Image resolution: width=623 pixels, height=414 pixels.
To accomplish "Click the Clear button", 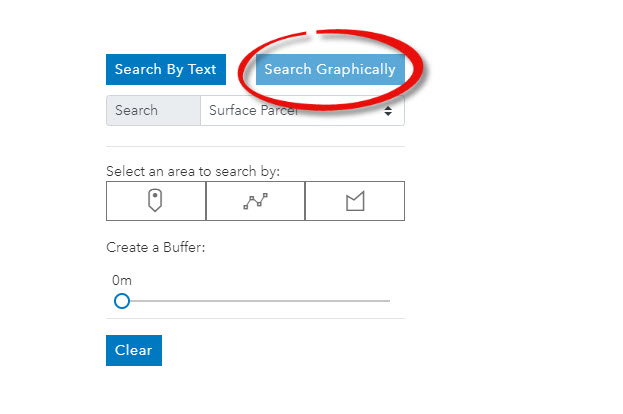I will click(134, 350).
